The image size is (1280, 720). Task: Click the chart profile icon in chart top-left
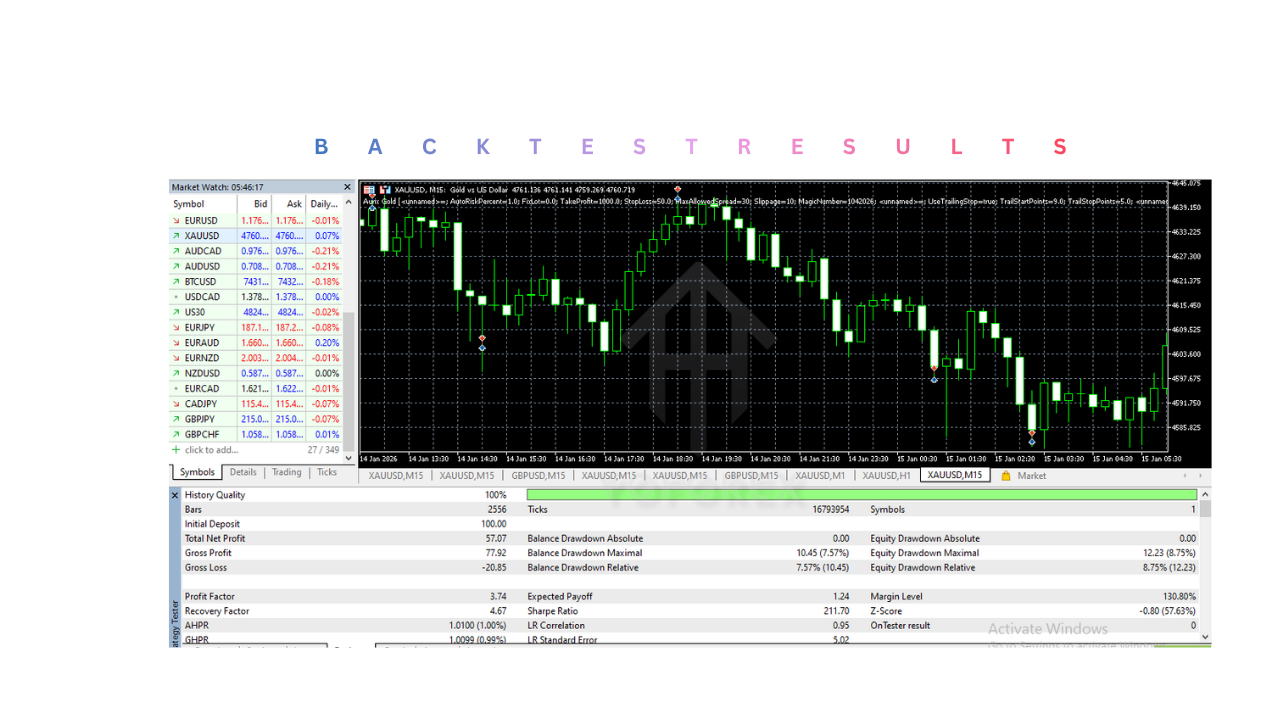tap(367, 190)
